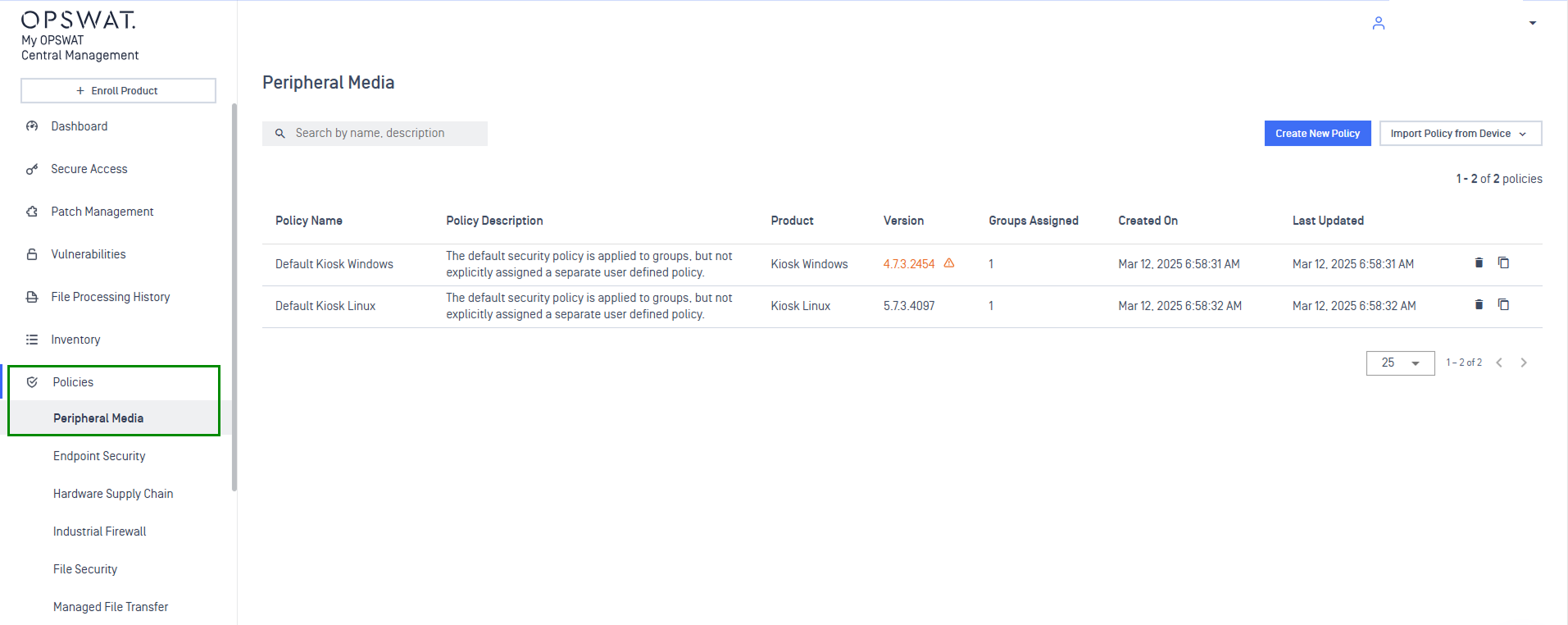This screenshot has width=1568, height=625.
Task: Open the Default Kiosk Linux policy
Action: [325, 306]
